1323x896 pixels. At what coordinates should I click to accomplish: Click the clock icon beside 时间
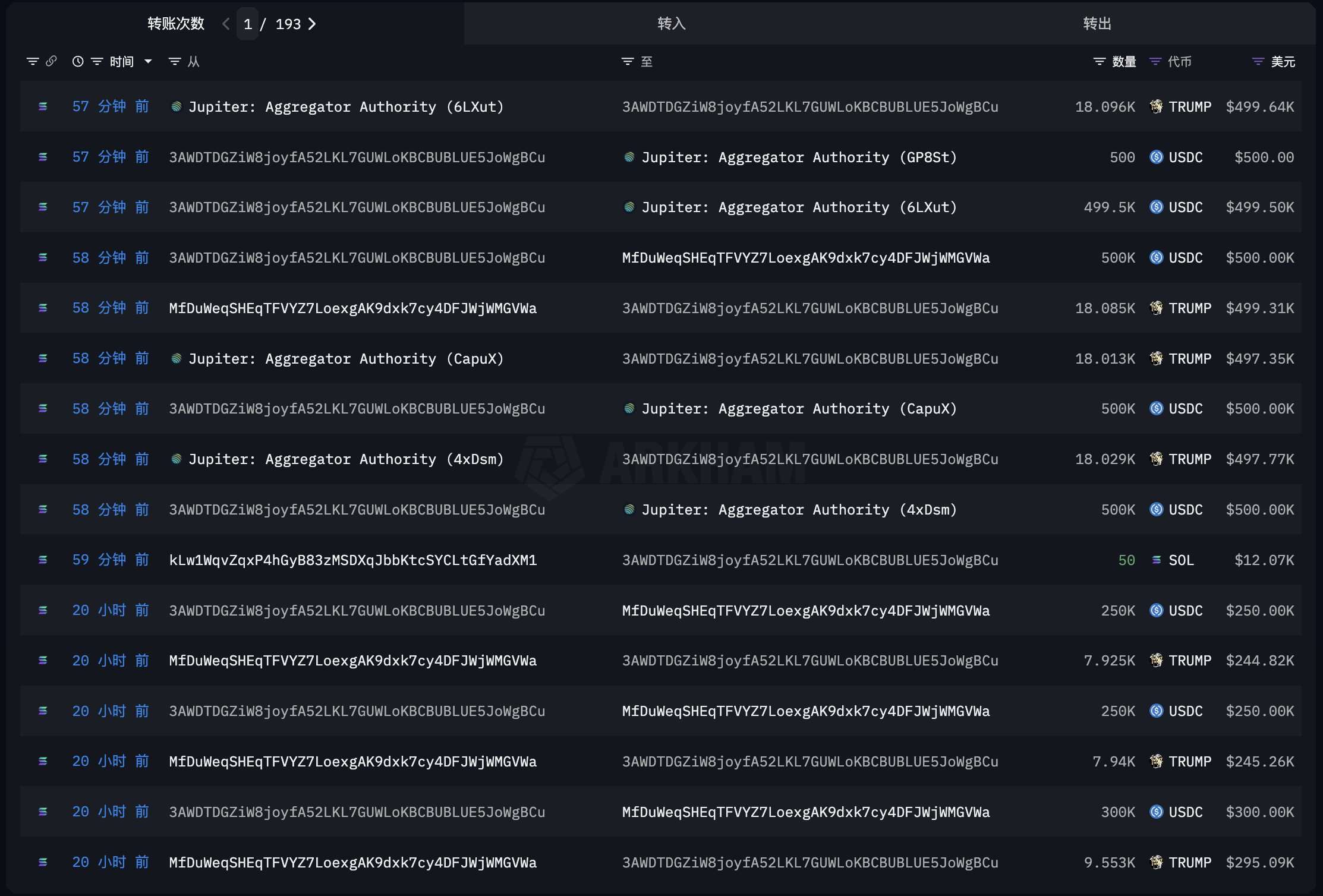[78, 61]
